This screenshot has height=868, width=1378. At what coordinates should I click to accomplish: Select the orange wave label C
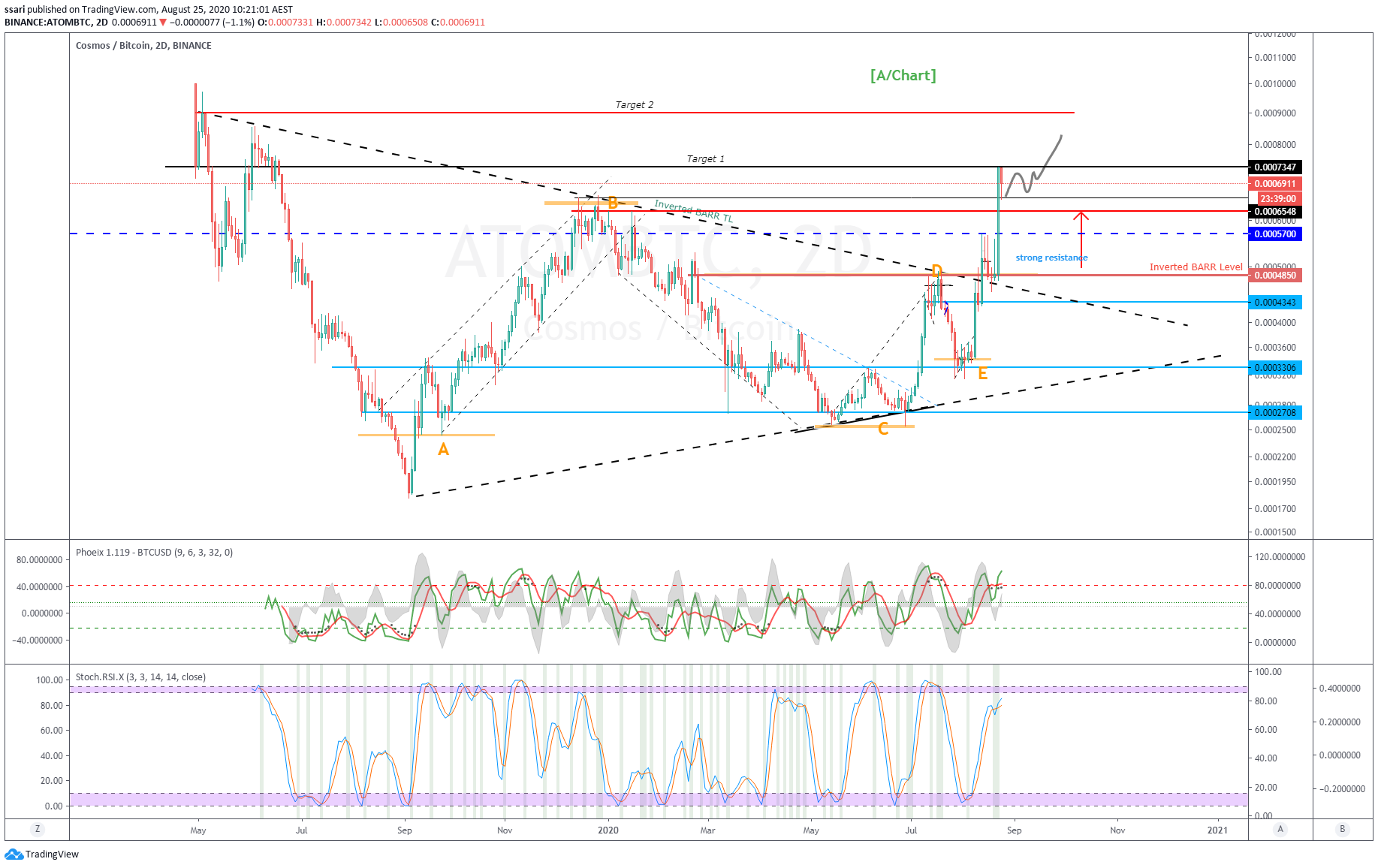tap(883, 429)
